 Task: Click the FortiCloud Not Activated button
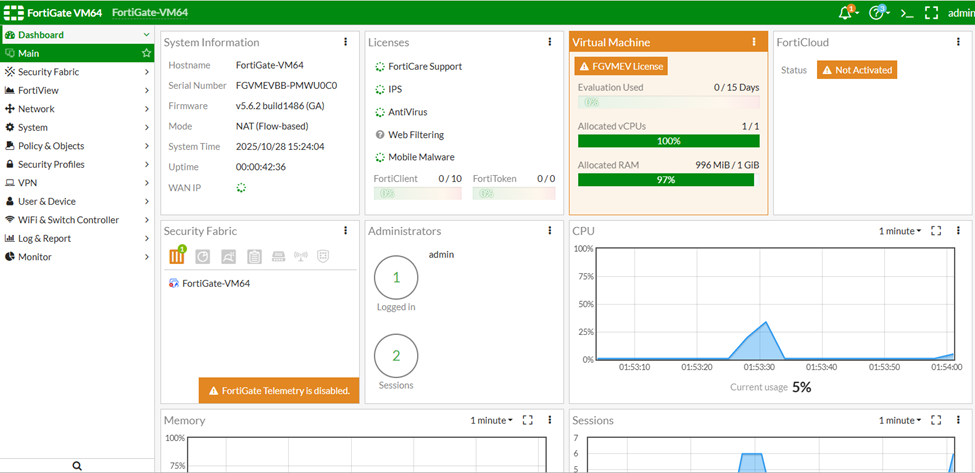[x=857, y=70]
